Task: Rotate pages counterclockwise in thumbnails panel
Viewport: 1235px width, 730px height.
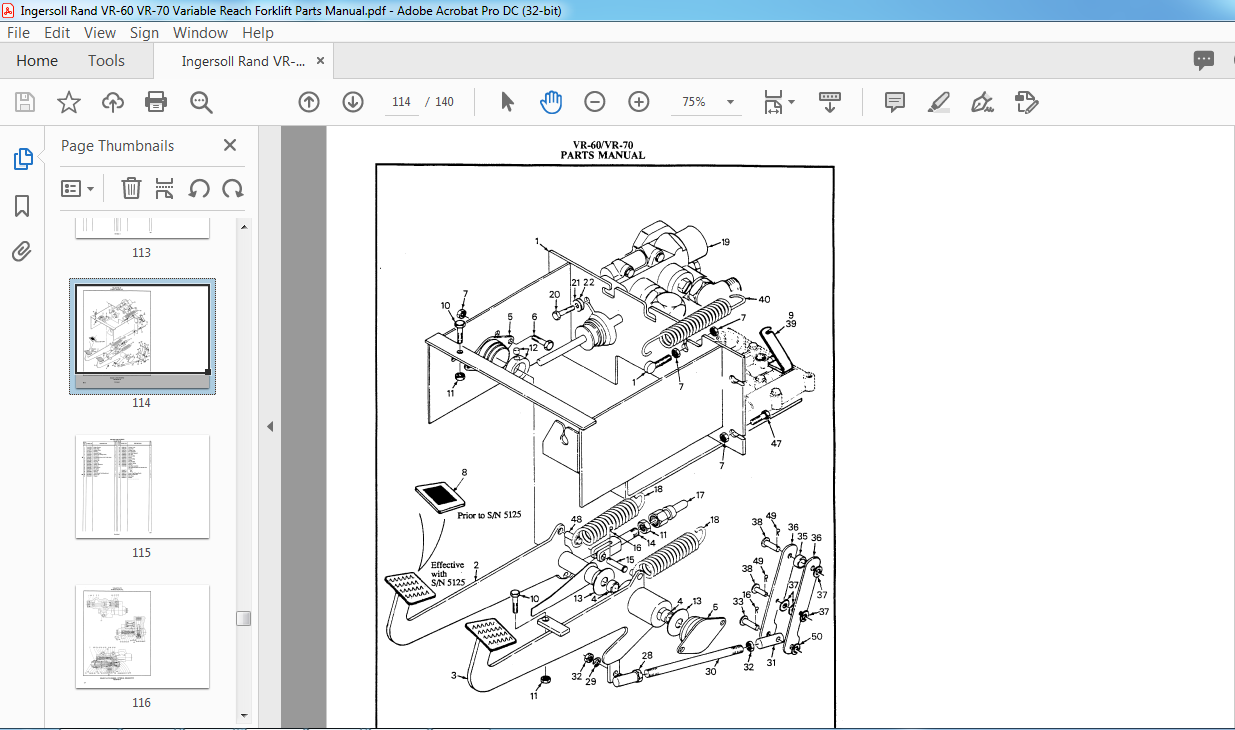Action: point(199,188)
